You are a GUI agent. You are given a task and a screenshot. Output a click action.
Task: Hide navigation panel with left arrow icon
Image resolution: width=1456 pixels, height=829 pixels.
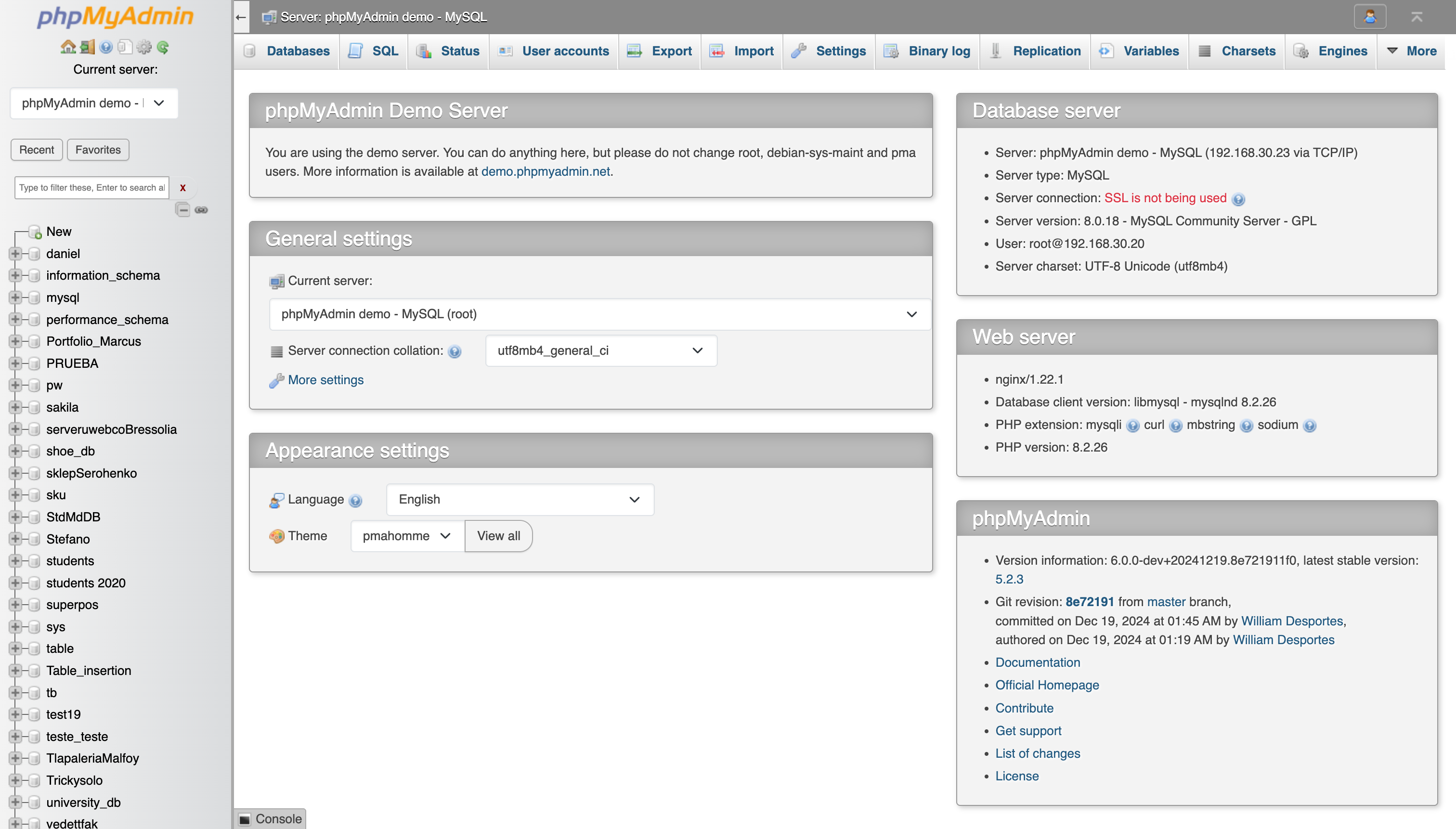pos(241,17)
